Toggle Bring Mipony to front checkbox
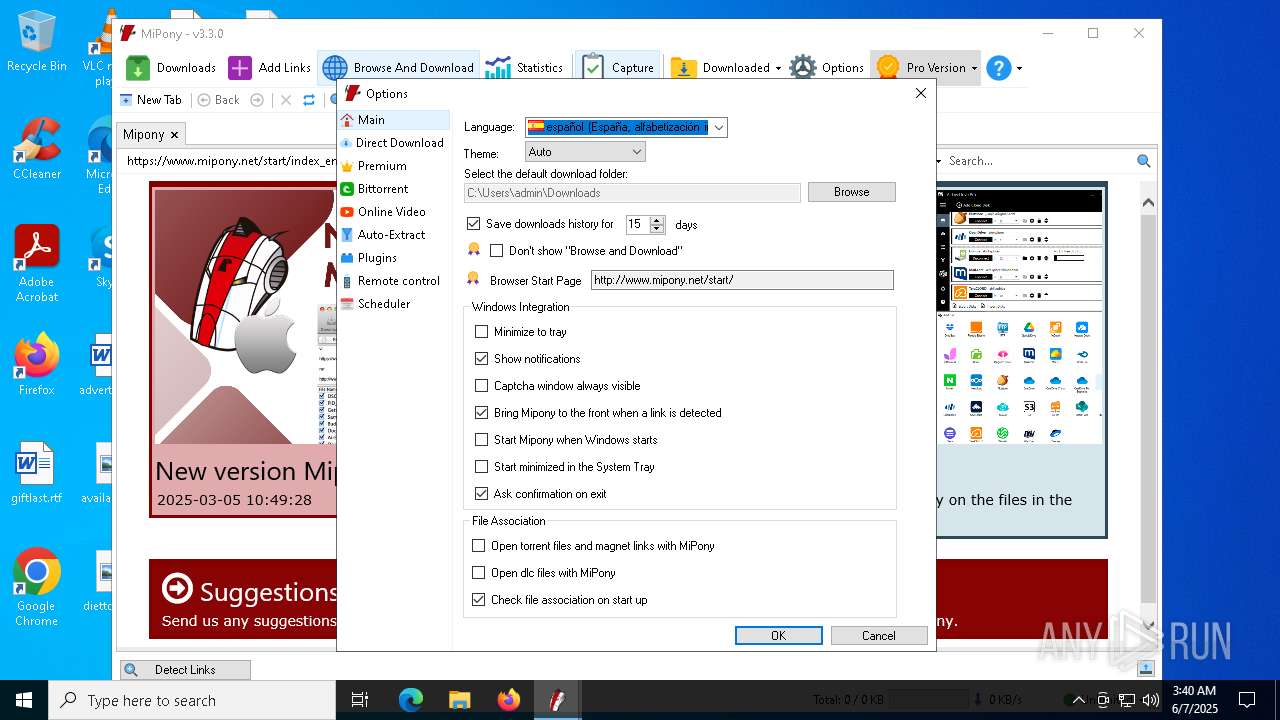The image size is (1280, 720). (x=482, y=413)
